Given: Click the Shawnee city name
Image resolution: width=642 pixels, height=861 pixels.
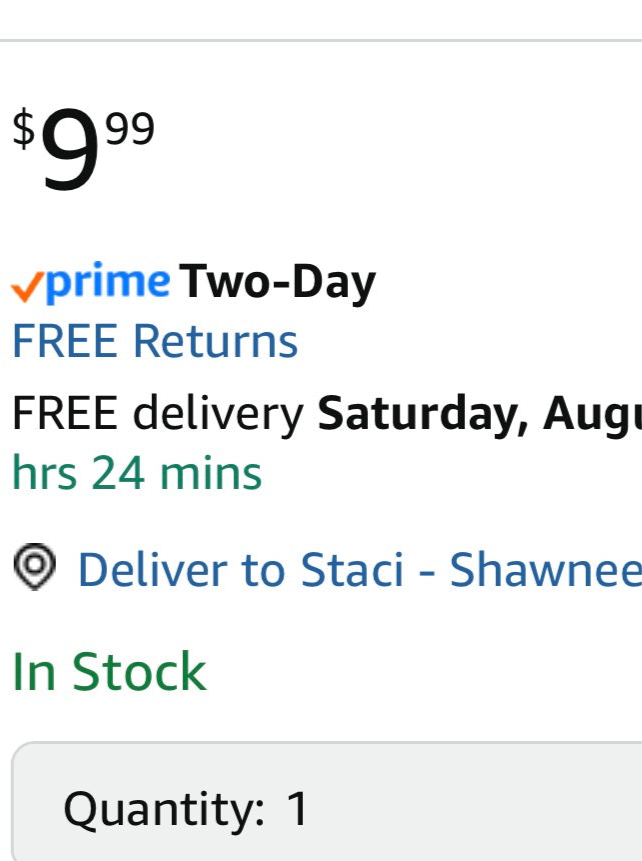Looking at the screenshot, I should [546, 570].
